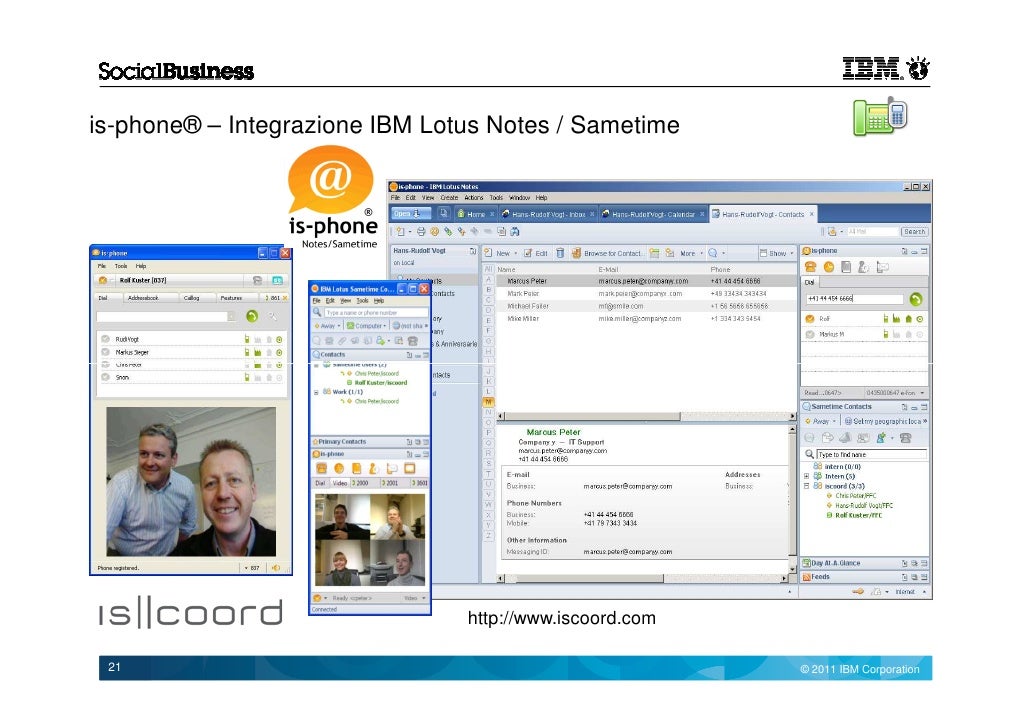1030x728 pixels.
Task: Collapse the Work (1/1) group in Sametime Connect
Action: [x=316, y=392]
